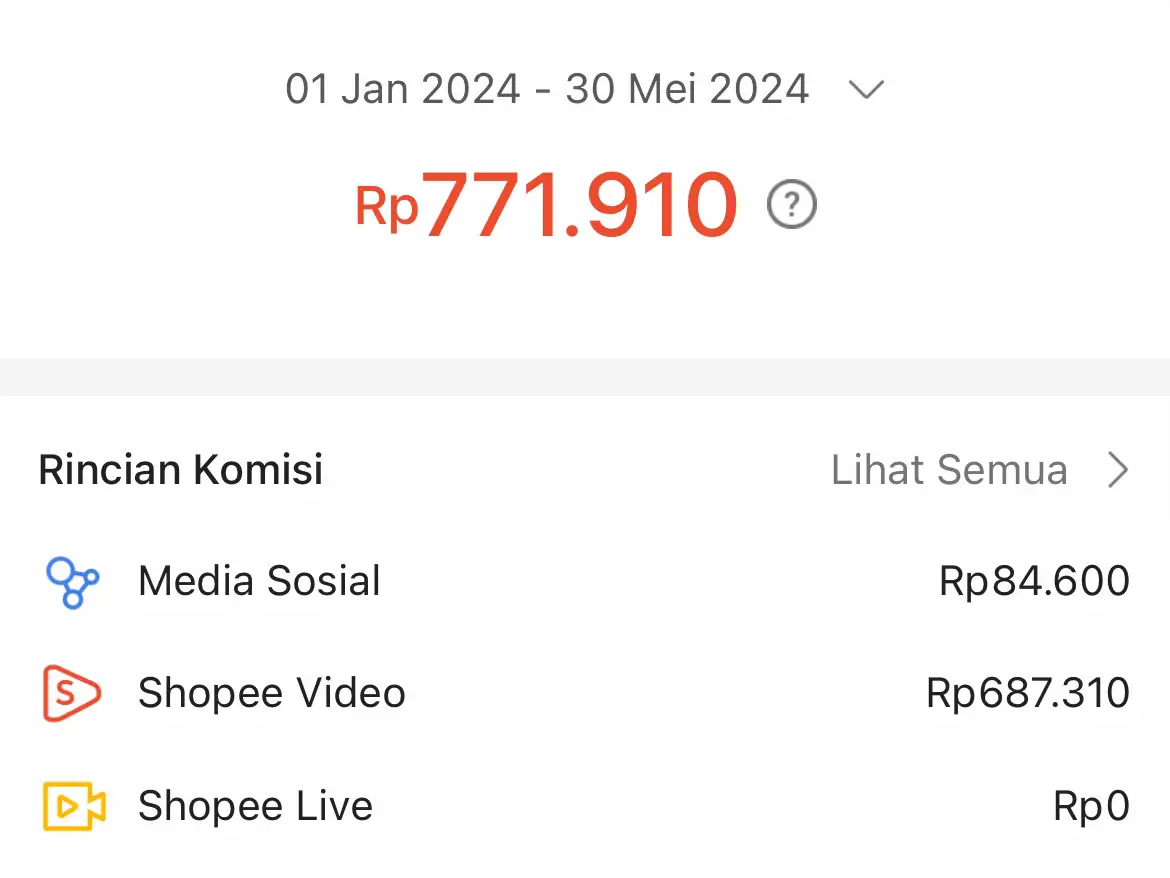
Task: Click the Shopee Live camera icon
Action: [74, 806]
